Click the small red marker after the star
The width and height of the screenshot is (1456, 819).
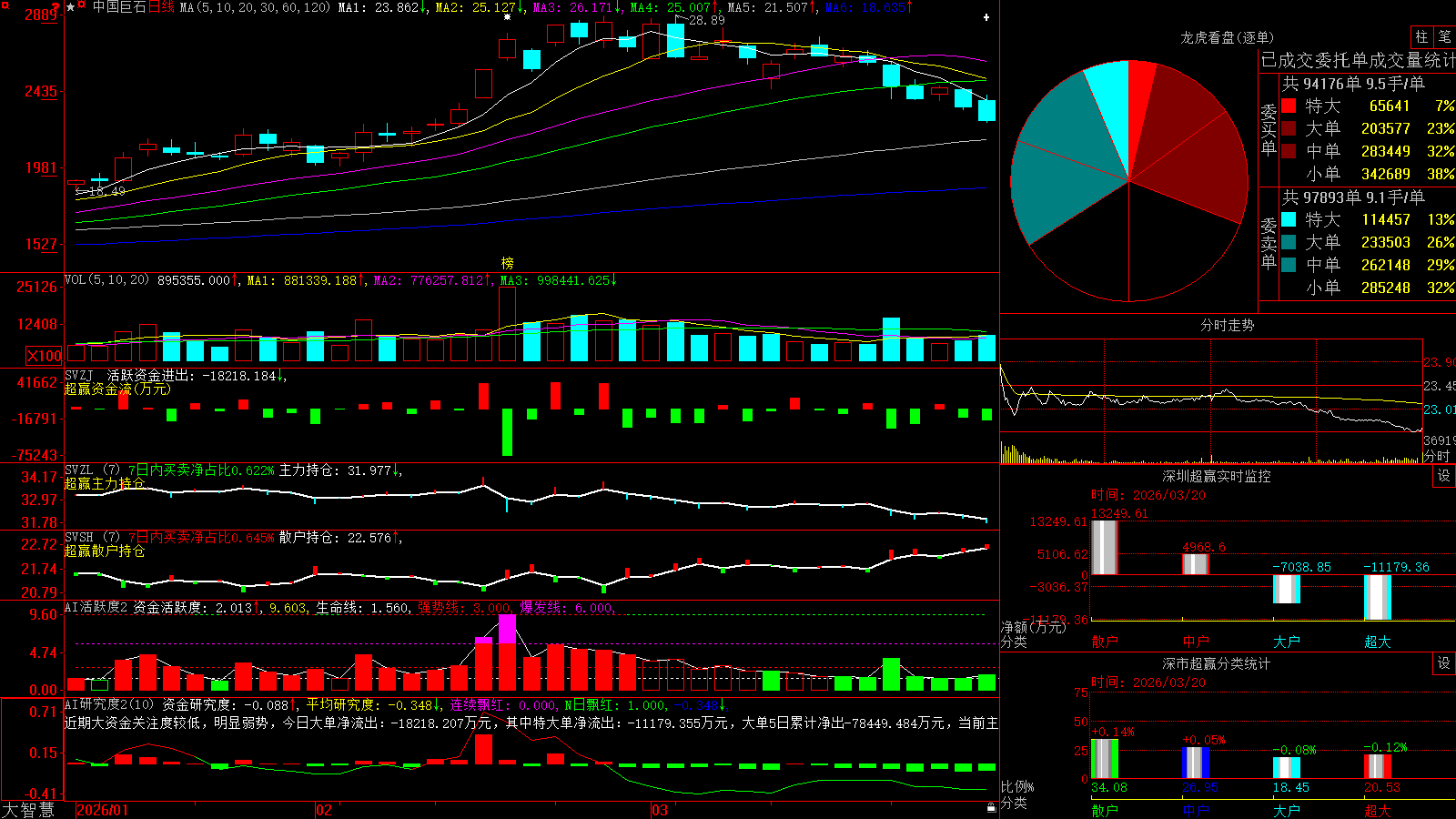[83, 5]
